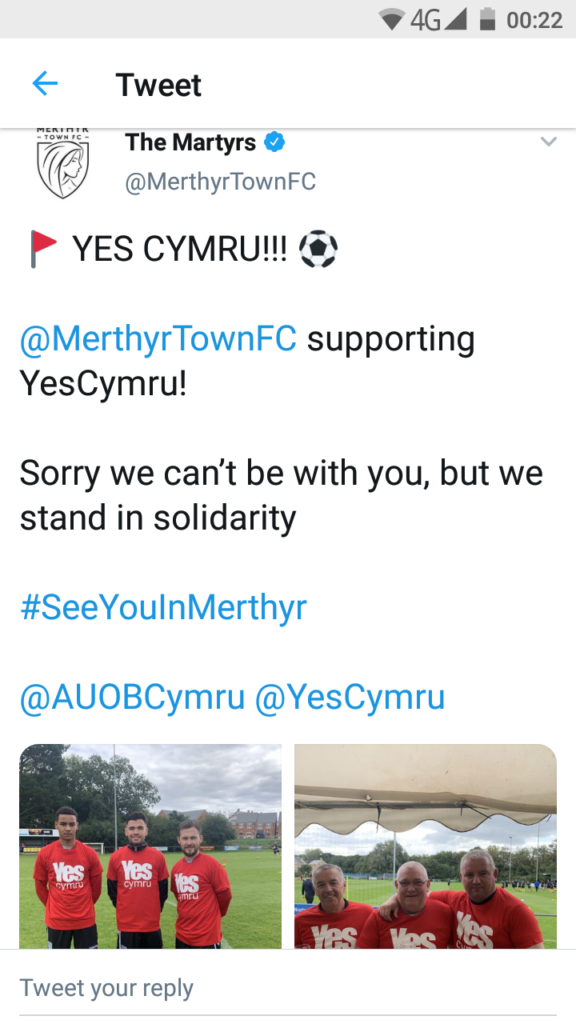Focus the Tweet your reply field

(x=288, y=987)
